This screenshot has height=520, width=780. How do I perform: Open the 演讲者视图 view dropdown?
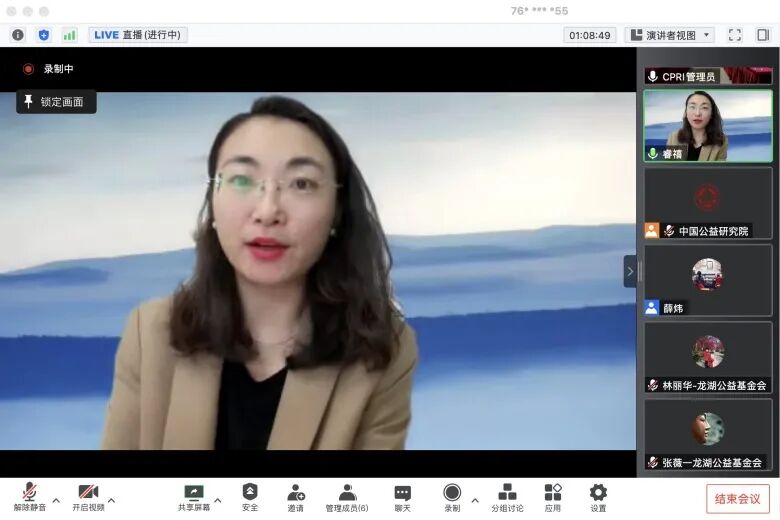point(670,35)
